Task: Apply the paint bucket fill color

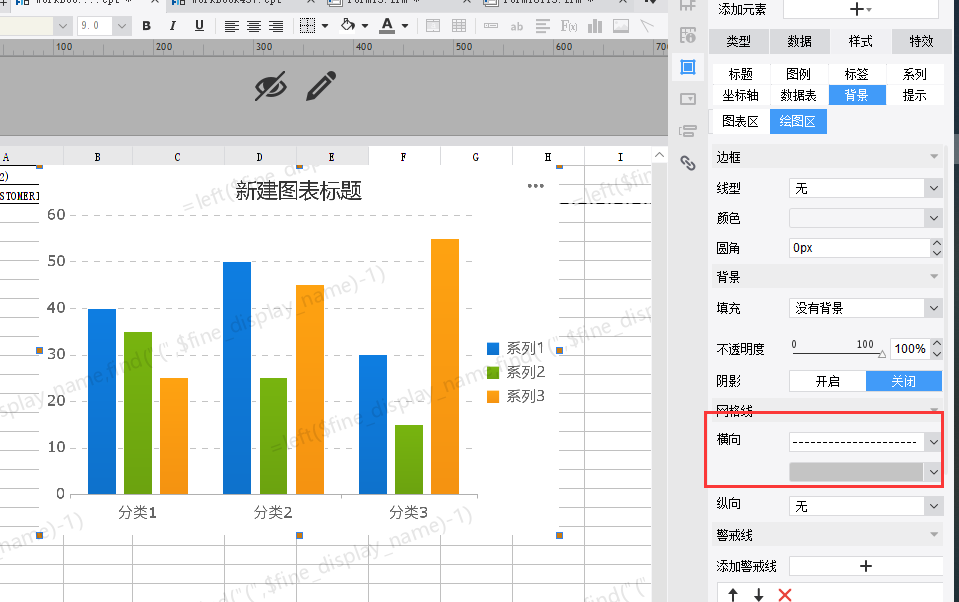Action: click(347, 25)
